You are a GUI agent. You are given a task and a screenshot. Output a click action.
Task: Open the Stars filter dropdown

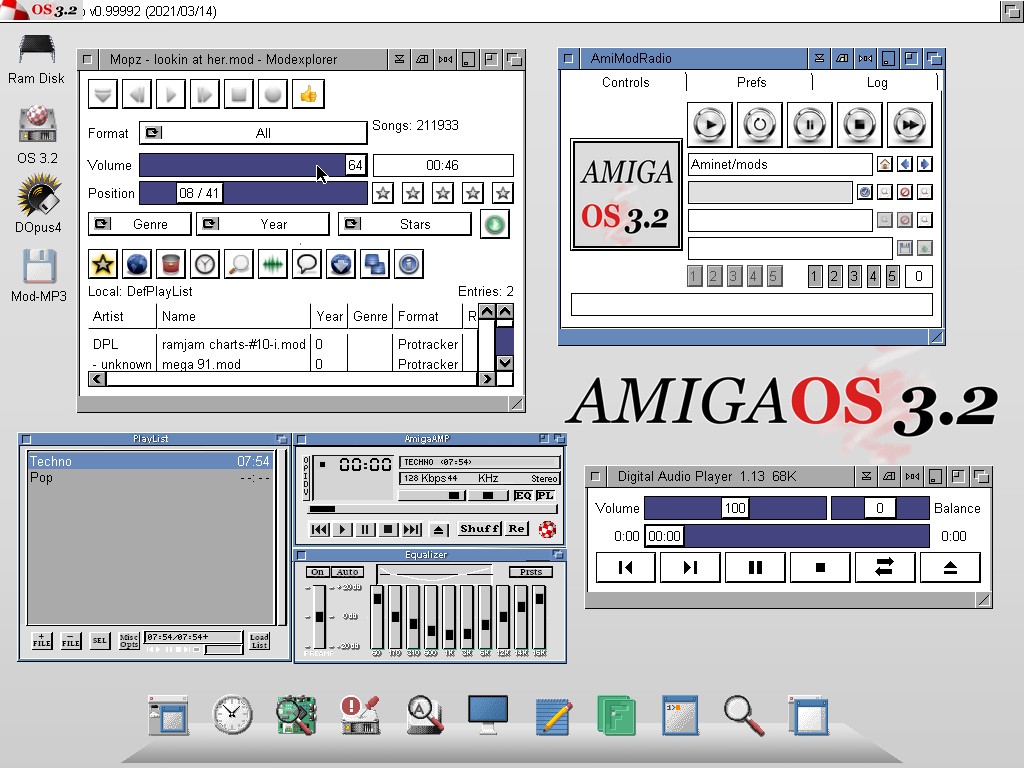404,224
